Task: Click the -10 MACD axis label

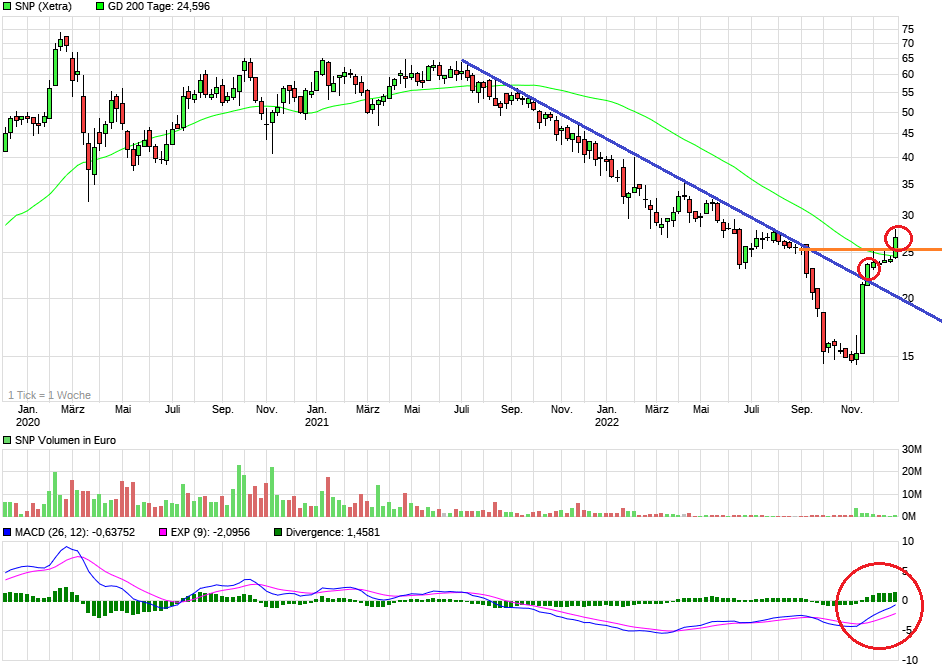Action: click(x=908, y=660)
